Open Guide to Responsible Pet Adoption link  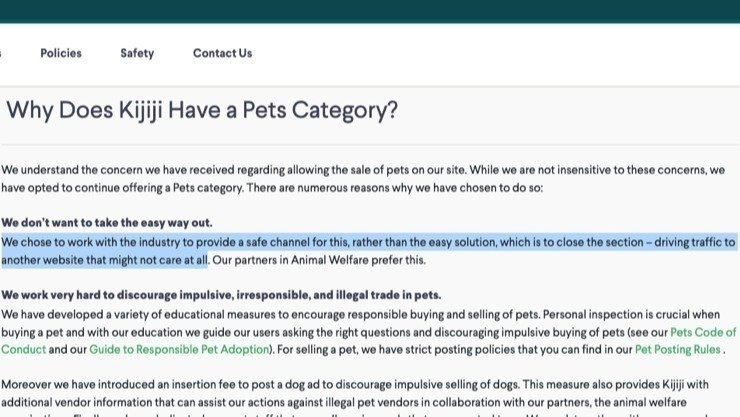(x=179, y=350)
